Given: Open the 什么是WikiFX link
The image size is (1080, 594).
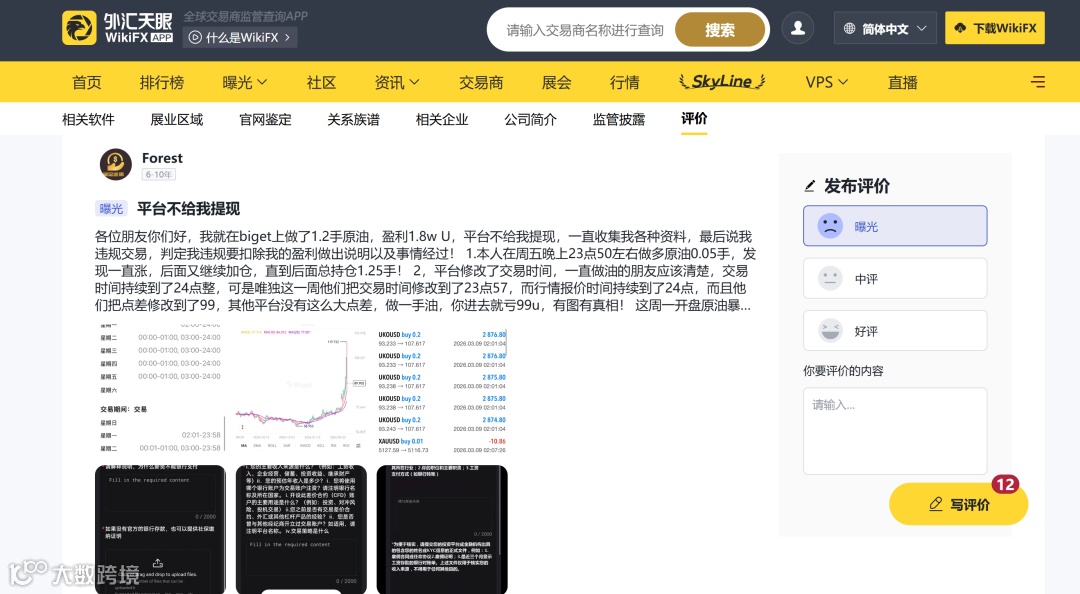Looking at the screenshot, I should (x=240, y=37).
